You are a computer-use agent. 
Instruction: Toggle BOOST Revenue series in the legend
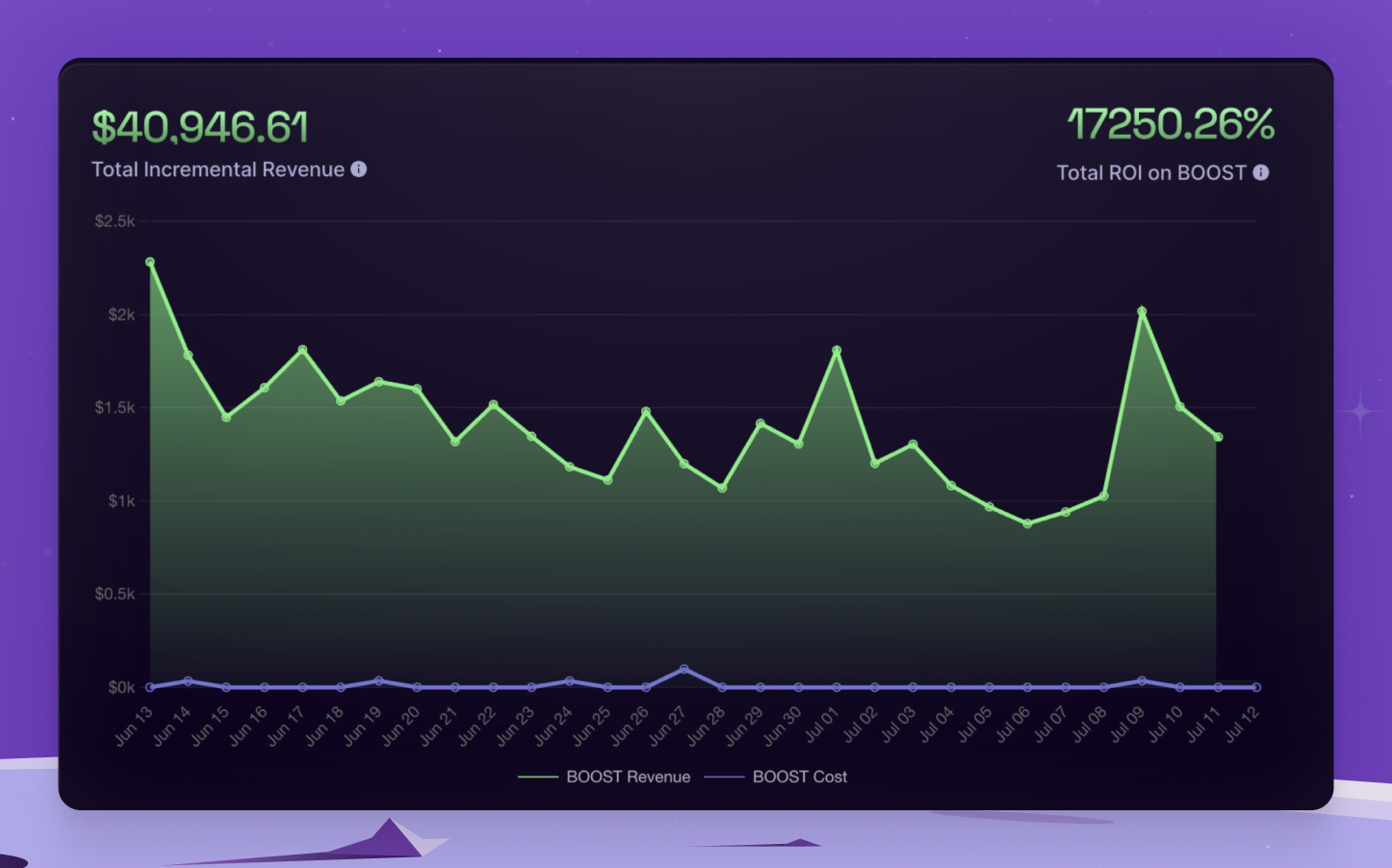coord(628,777)
